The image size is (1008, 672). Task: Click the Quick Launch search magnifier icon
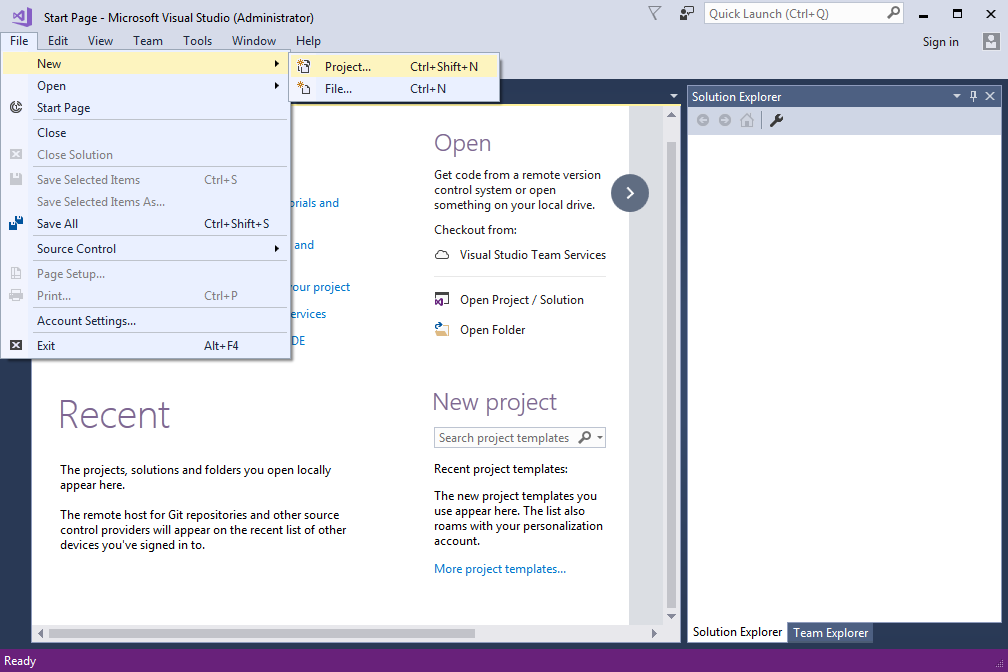(x=893, y=13)
